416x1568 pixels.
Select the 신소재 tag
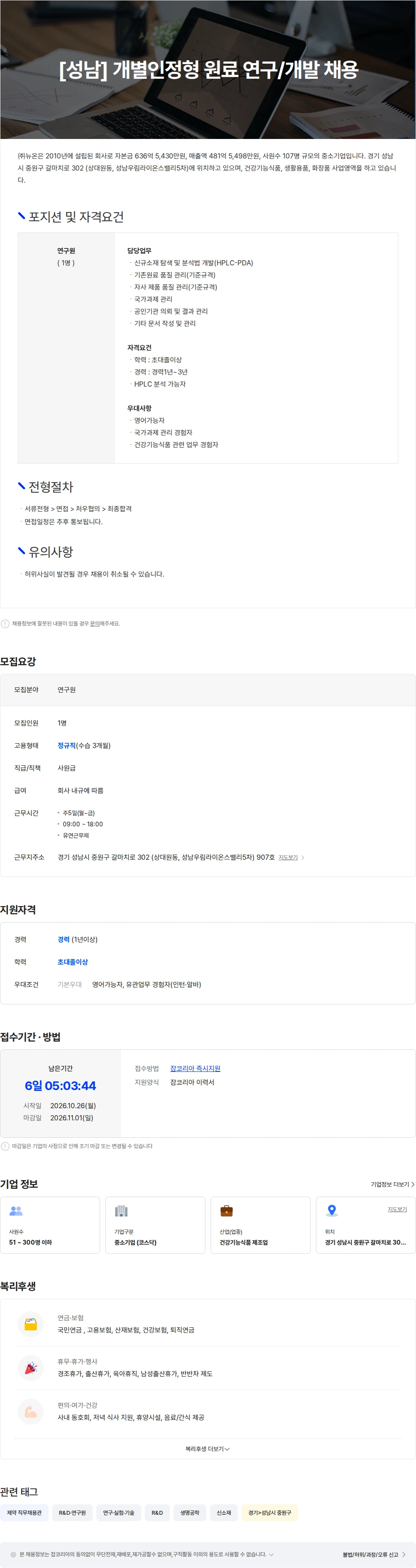224,1512
